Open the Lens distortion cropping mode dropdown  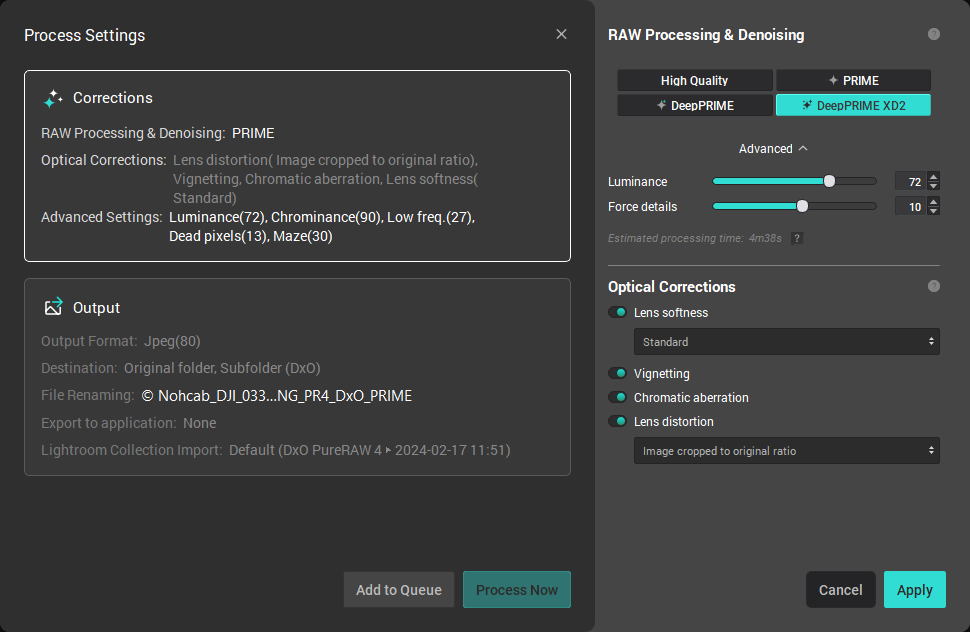pos(786,450)
